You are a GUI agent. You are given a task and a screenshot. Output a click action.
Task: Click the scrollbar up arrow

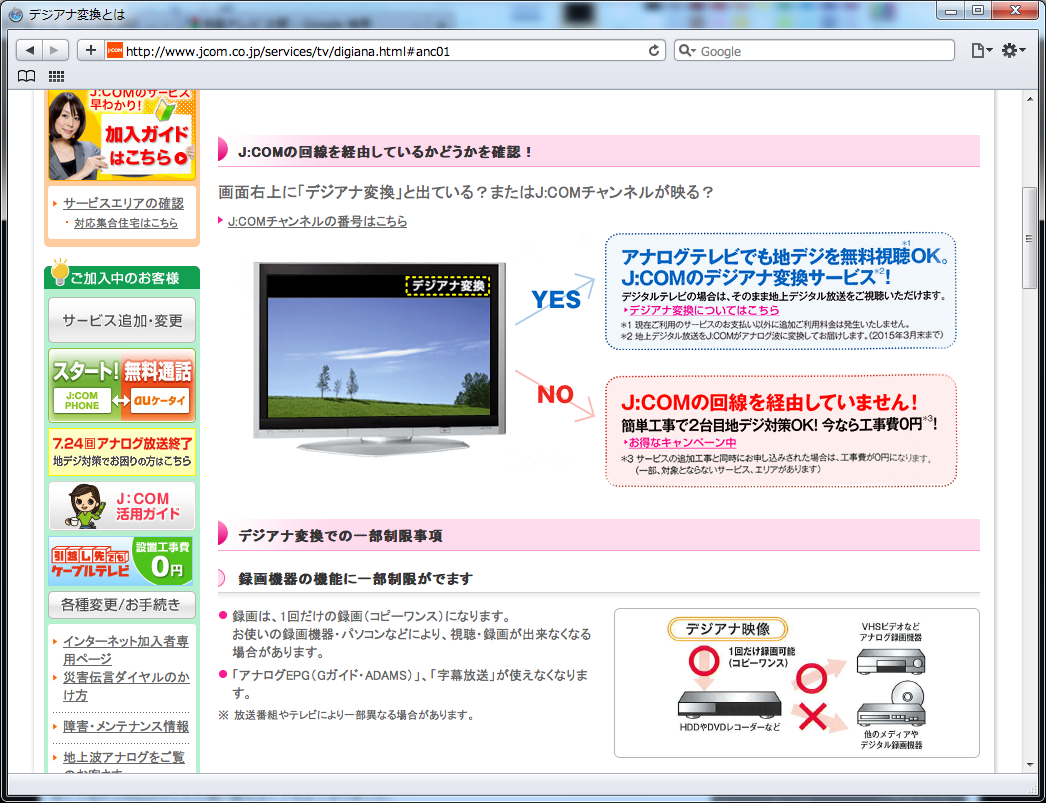point(1030,98)
